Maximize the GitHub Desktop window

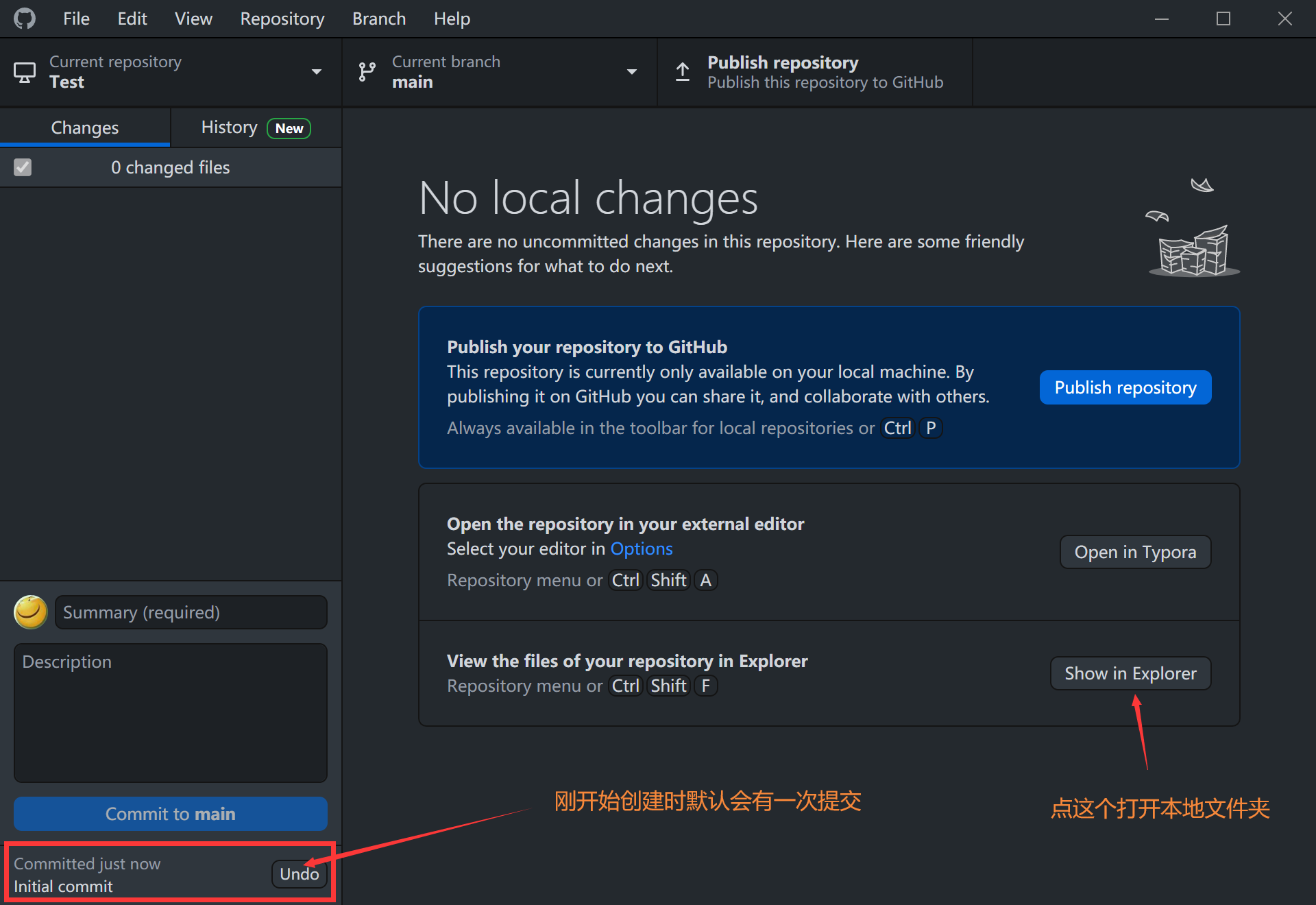click(1223, 19)
